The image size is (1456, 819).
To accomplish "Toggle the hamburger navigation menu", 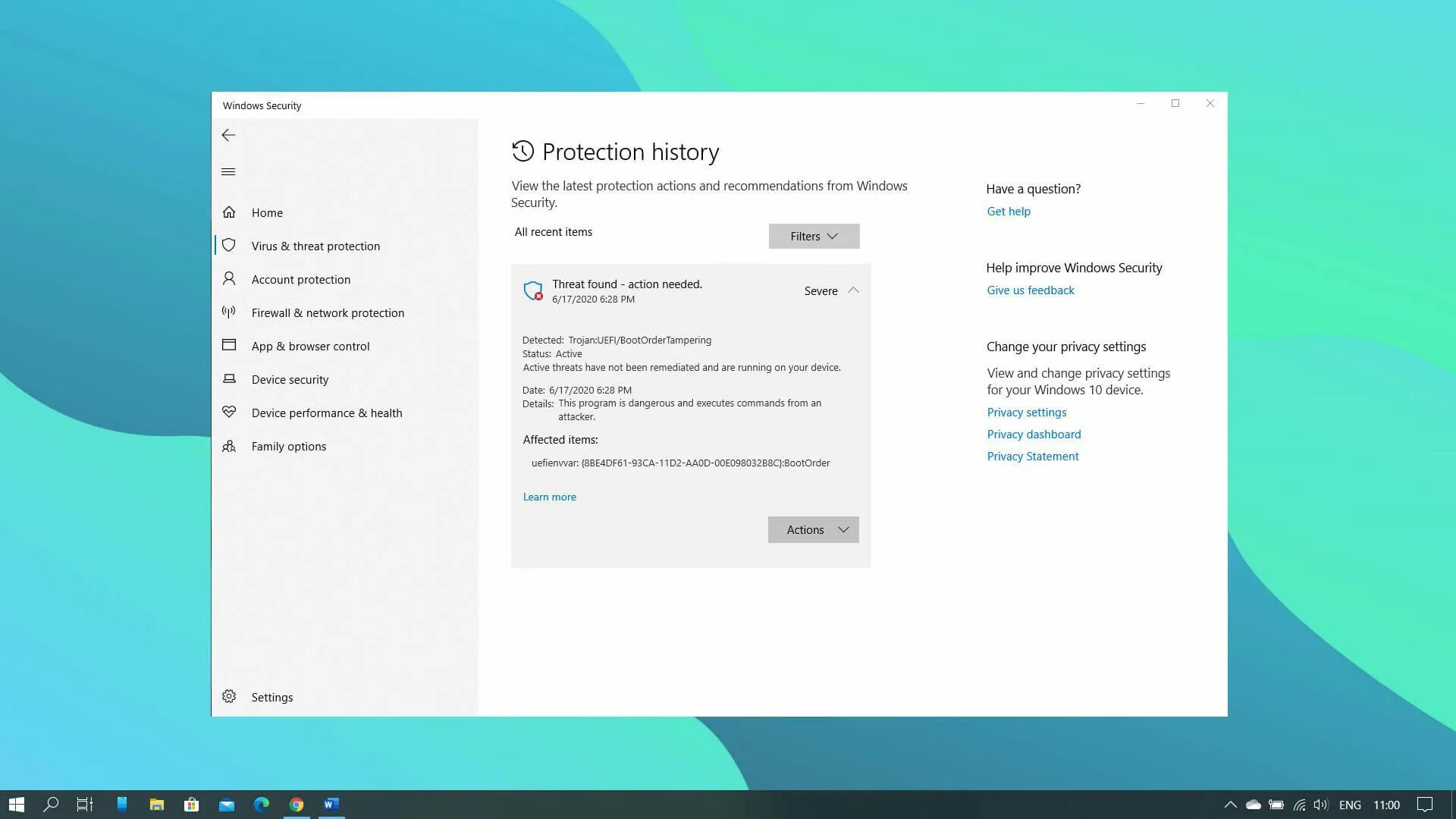I will tap(228, 171).
